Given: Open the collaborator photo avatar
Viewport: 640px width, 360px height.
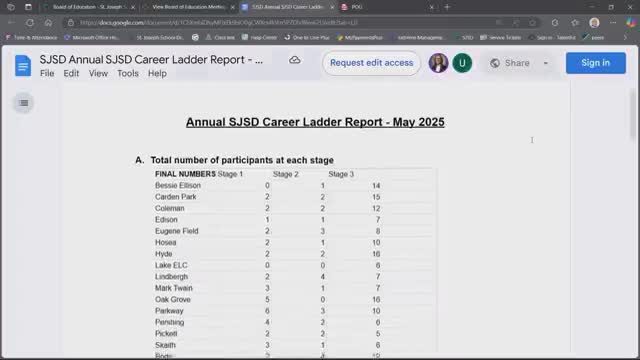Looking at the screenshot, I should [x=438, y=63].
